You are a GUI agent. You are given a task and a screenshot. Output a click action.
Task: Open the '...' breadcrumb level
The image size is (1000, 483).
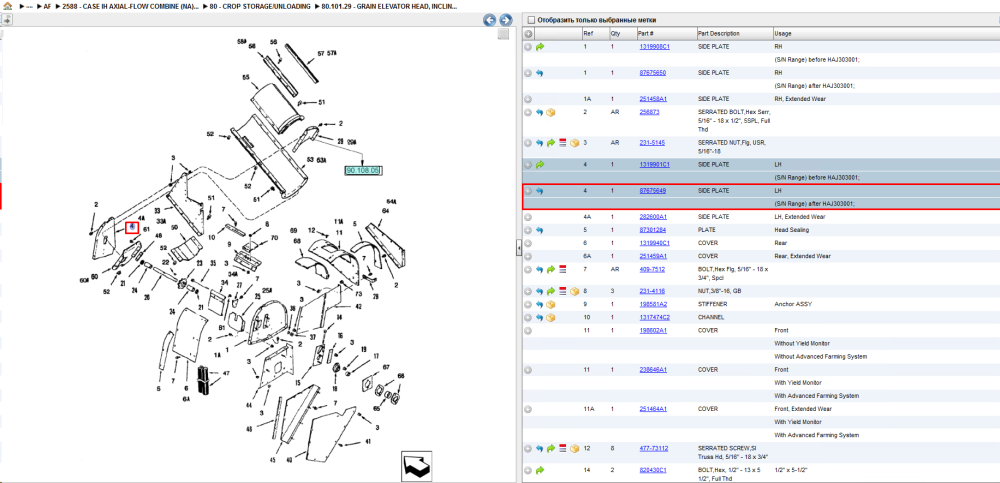29,6
